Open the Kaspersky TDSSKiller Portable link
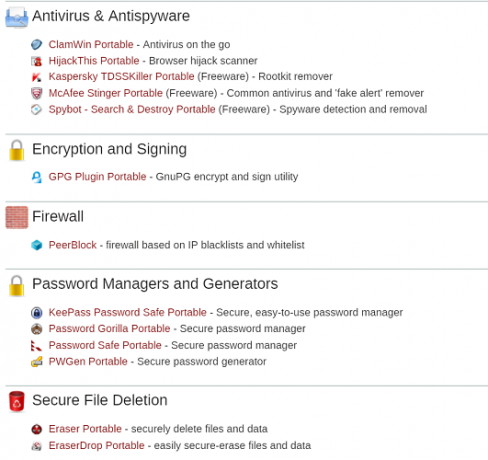The height and width of the screenshot is (460, 488). point(121,76)
